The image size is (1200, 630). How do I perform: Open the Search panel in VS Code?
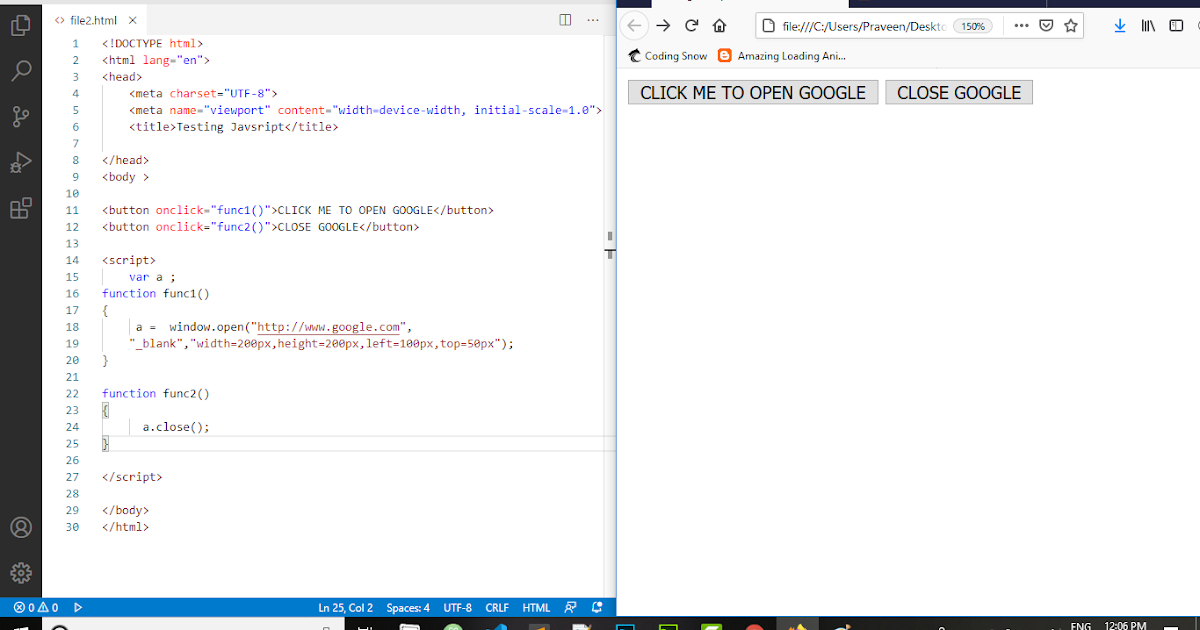pos(20,70)
